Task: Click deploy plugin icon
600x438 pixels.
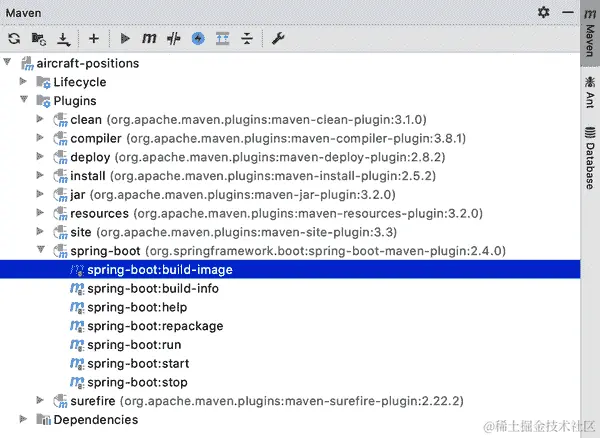Action: tap(60, 157)
